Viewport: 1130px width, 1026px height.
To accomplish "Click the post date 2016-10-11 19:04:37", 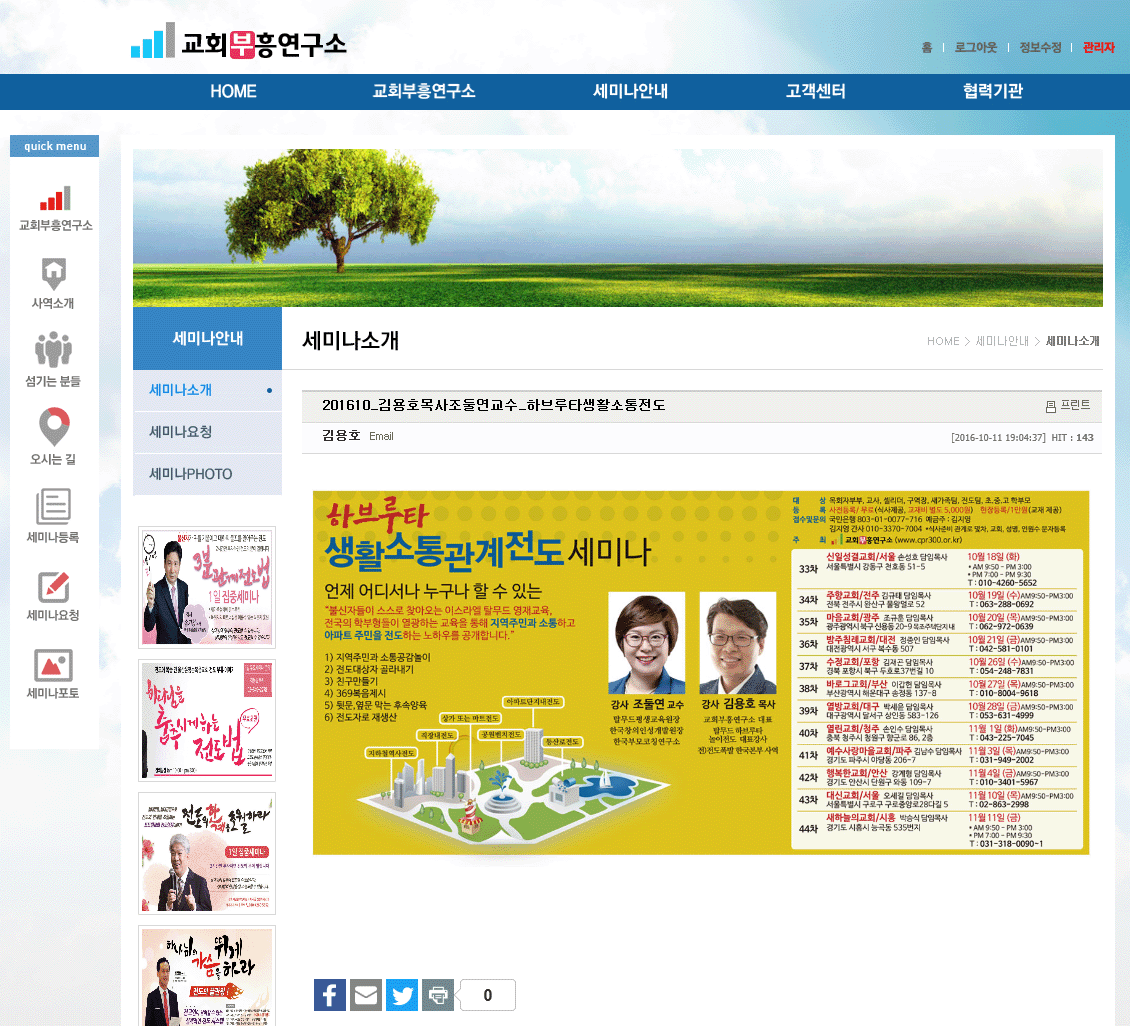I will click(x=998, y=437).
